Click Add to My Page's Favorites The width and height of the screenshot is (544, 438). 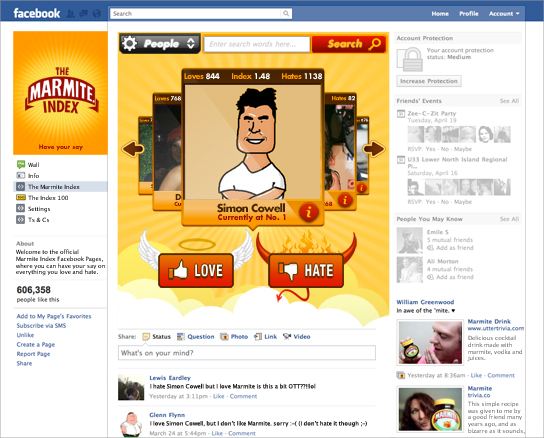[x=54, y=316]
